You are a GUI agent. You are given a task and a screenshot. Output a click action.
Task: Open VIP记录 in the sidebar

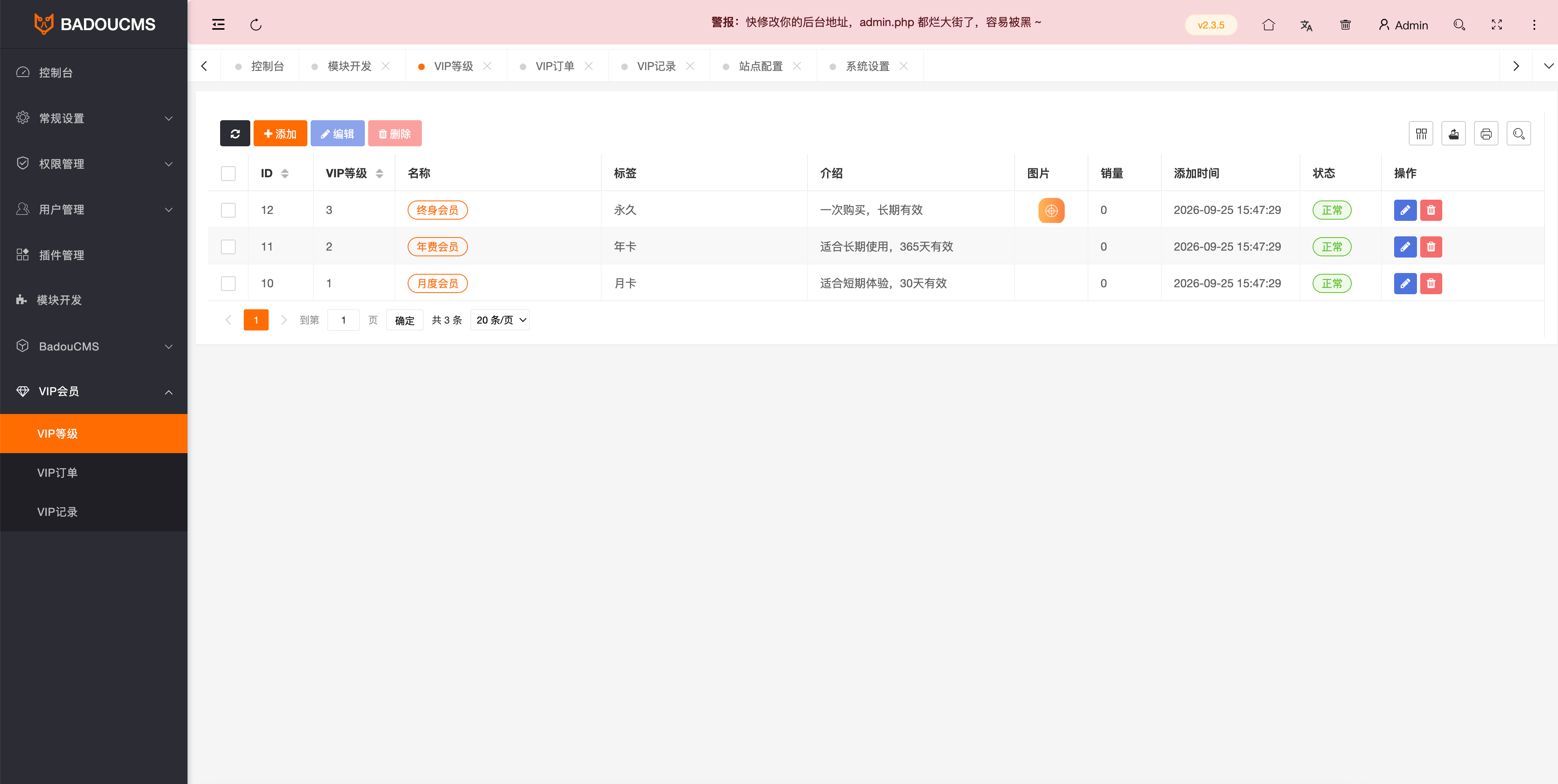pos(94,512)
